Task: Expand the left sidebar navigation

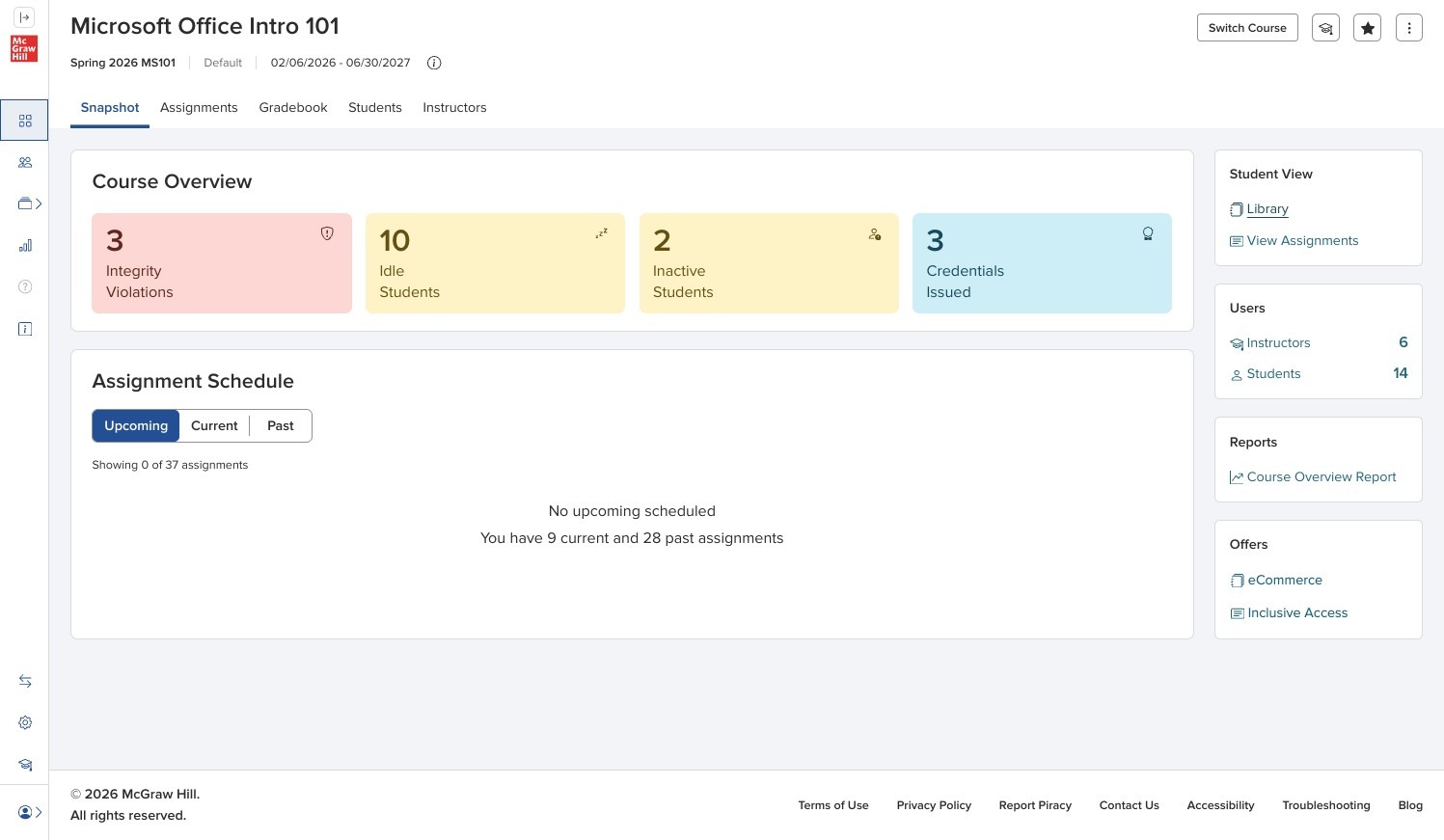Action: click(x=24, y=17)
